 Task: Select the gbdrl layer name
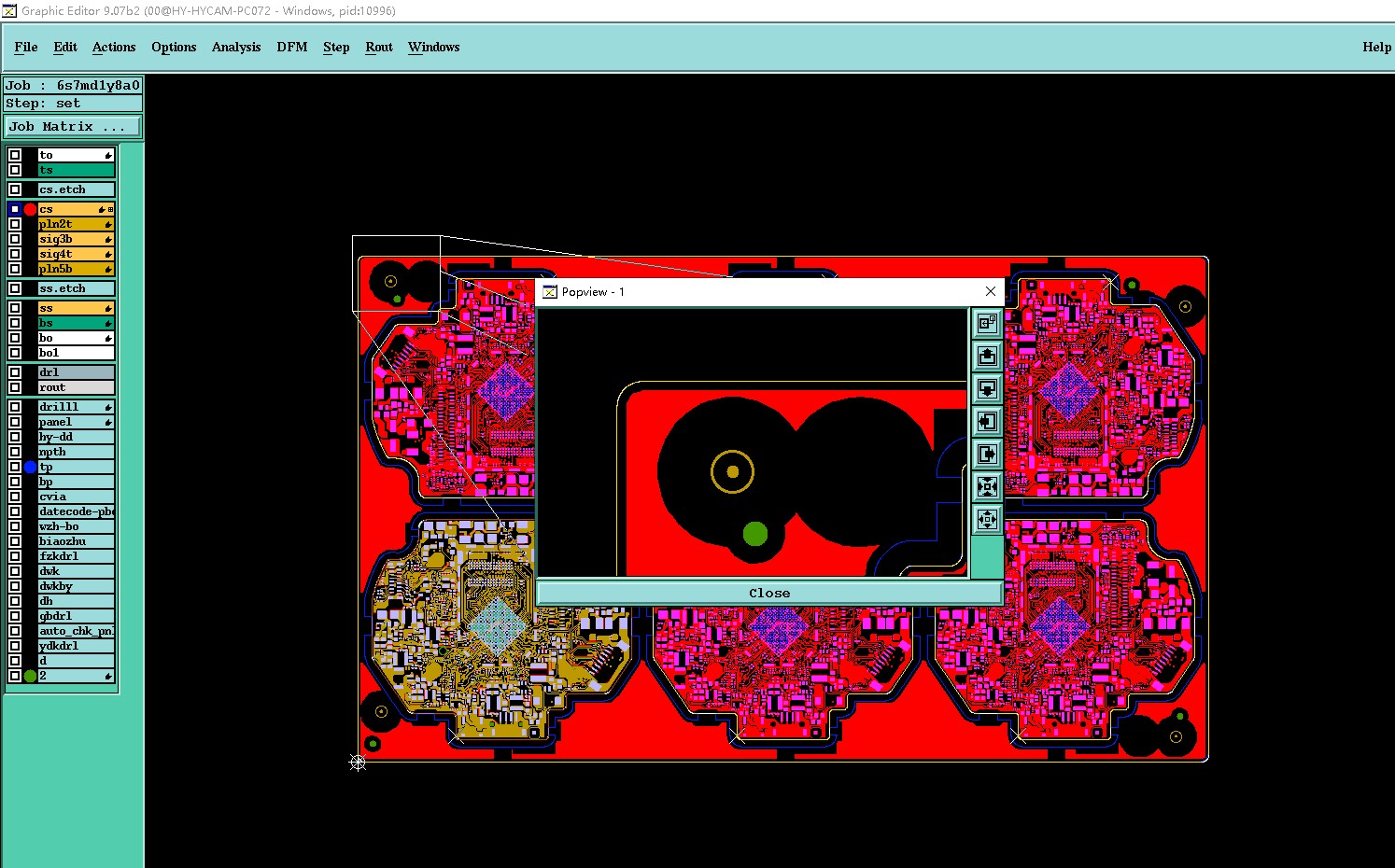pos(77,616)
